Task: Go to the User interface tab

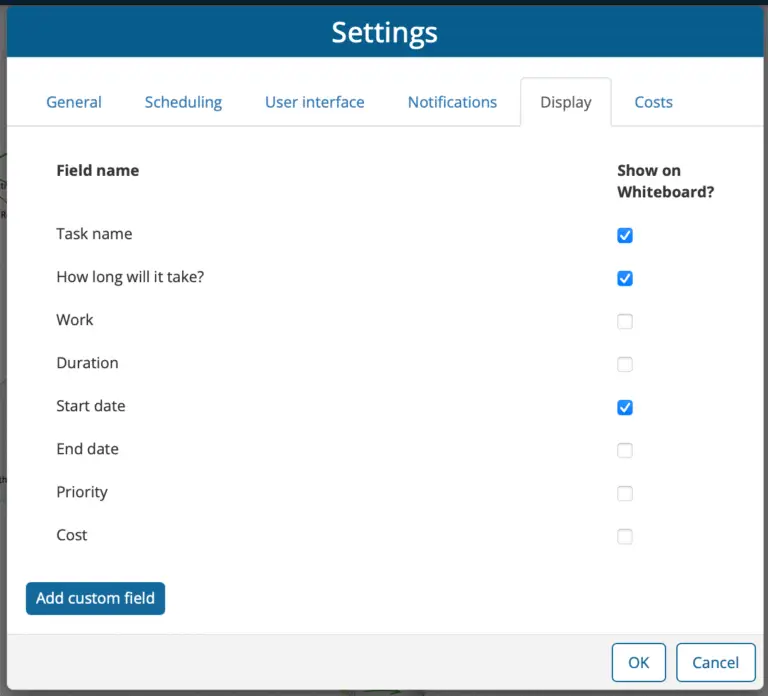Action: coord(314,102)
